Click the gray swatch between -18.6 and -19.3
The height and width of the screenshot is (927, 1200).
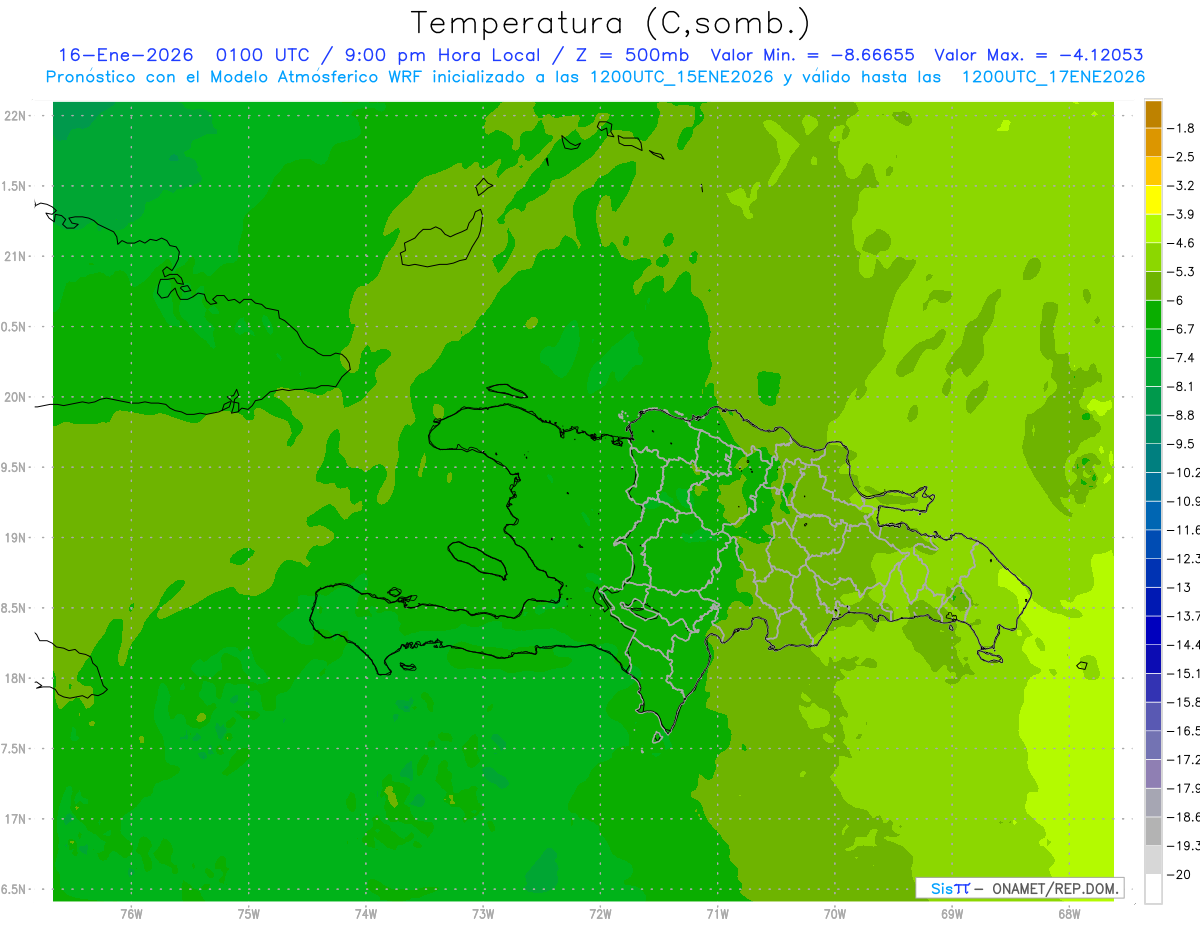(x=1153, y=831)
